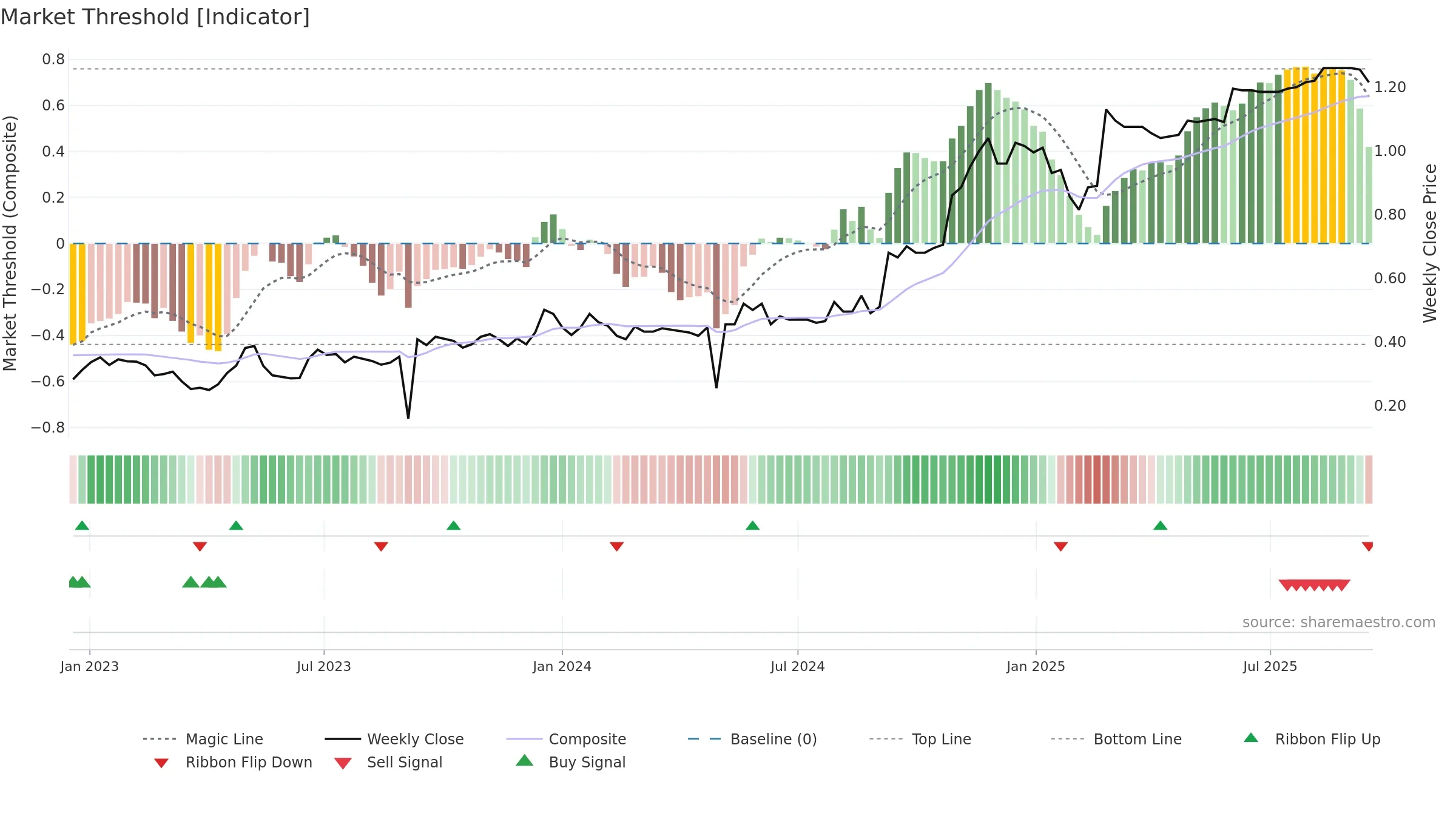1456x819 pixels.
Task: Toggle Baseline (0) legend entry
Action: pyautogui.click(x=752, y=739)
